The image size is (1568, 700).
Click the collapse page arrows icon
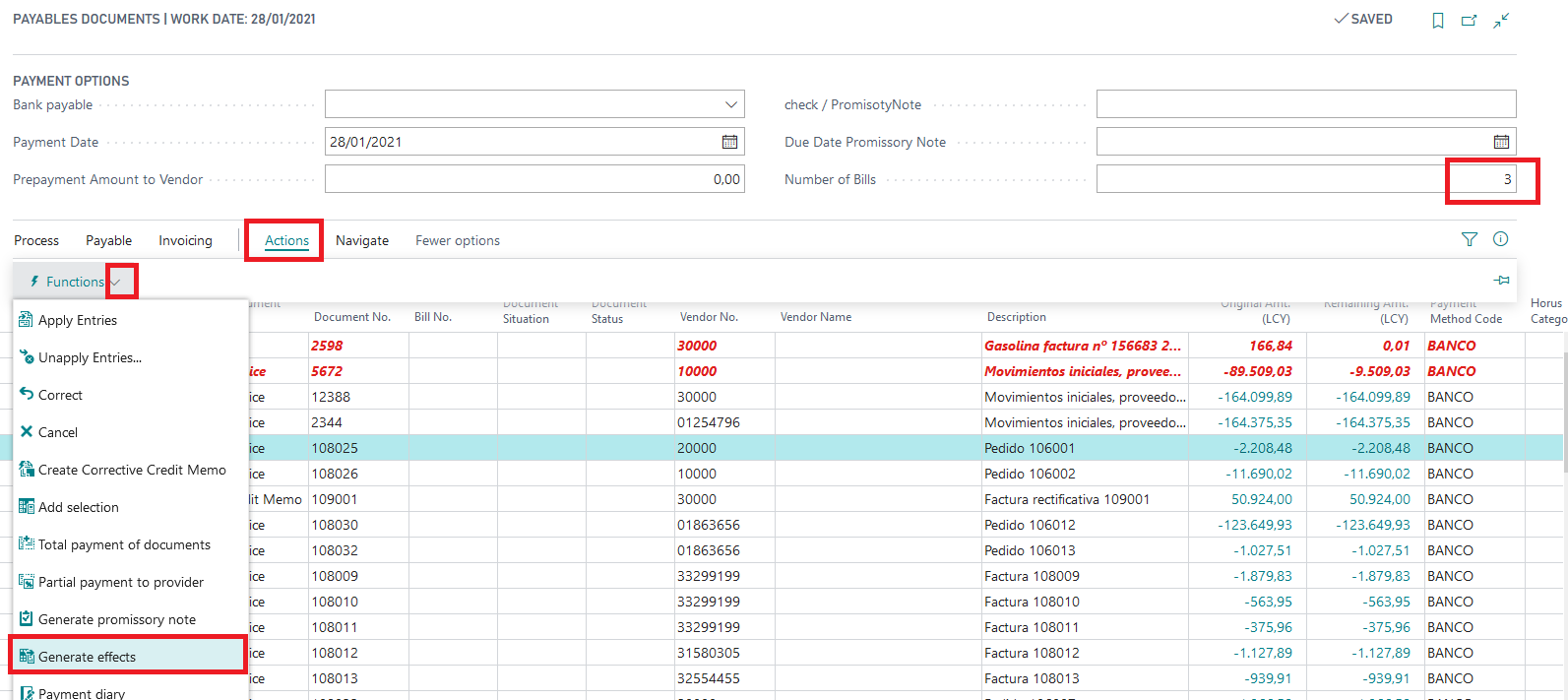click(1501, 21)
